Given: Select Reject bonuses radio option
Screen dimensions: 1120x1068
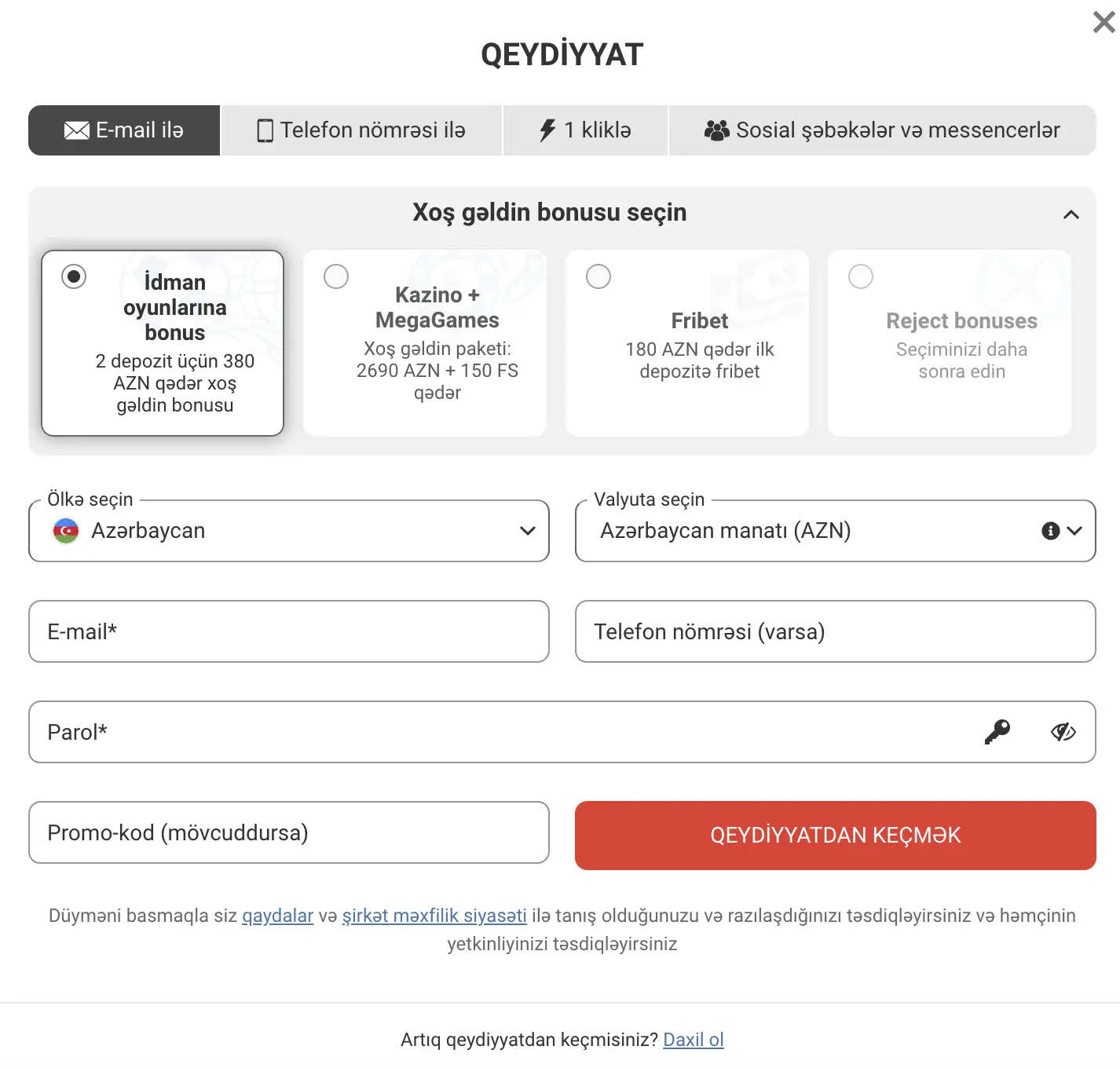Looking at the screenshot, I should [861, 276].
